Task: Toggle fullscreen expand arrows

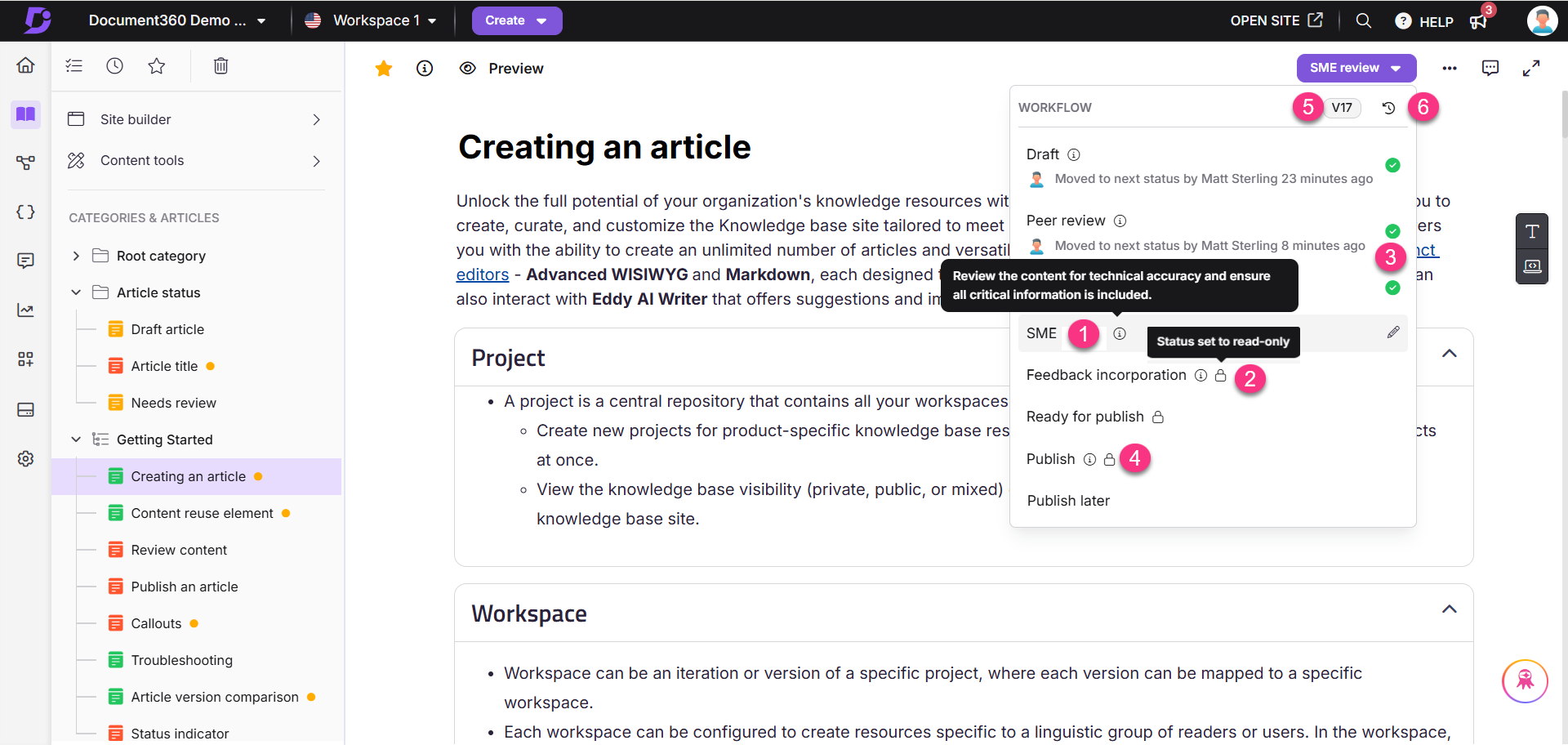Action: point(1531,69)
